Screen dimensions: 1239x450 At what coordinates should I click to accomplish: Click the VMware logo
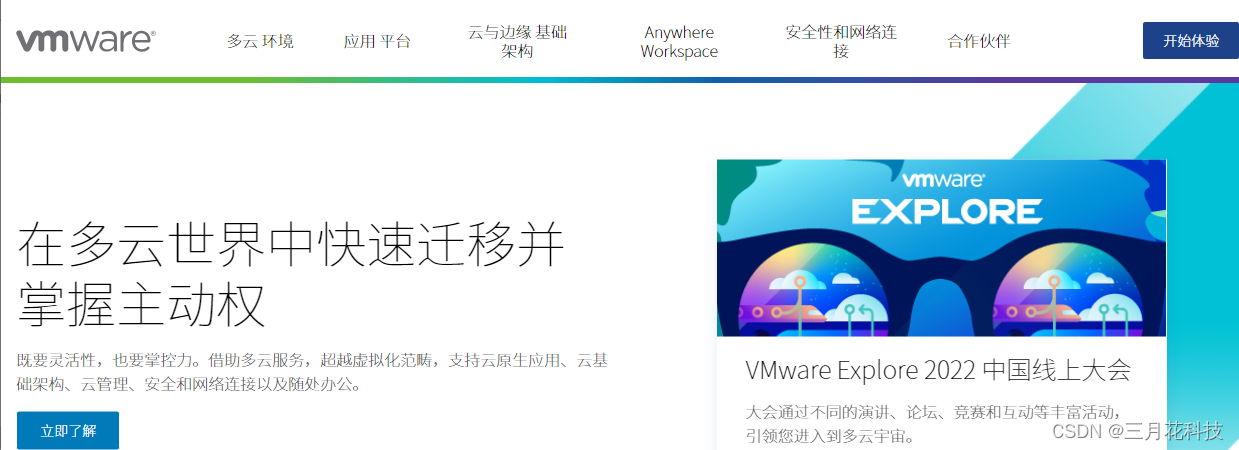[85, 40]
